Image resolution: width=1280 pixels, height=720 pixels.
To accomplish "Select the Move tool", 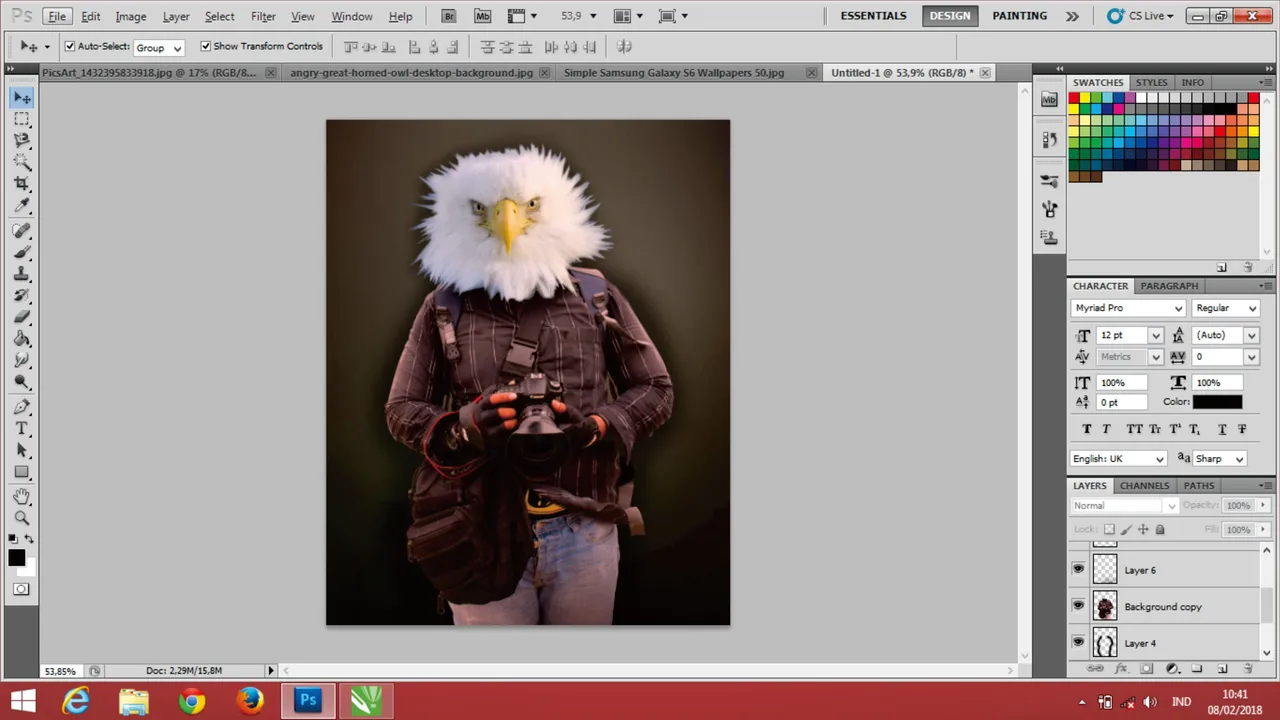I will (22, 97).
